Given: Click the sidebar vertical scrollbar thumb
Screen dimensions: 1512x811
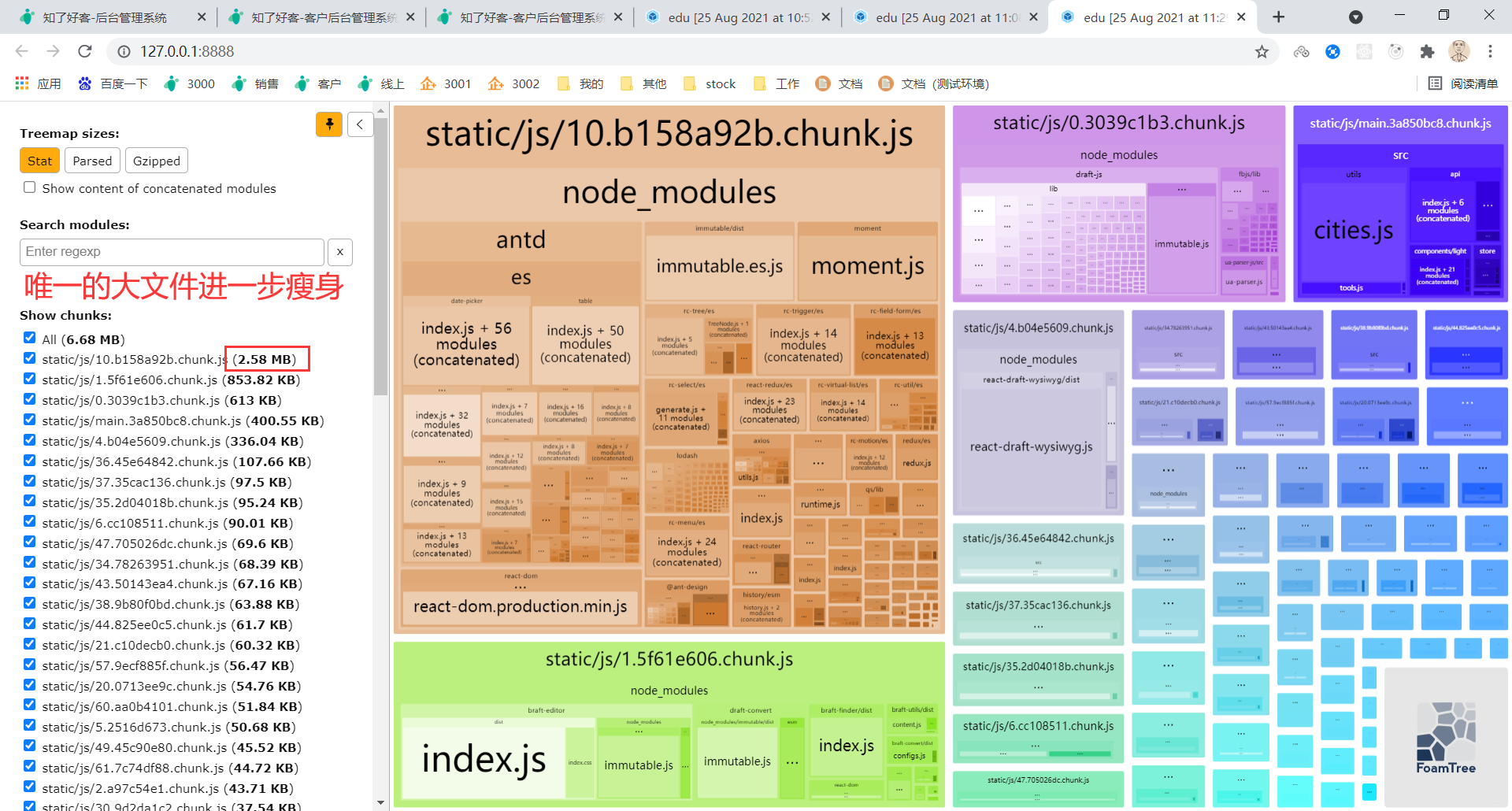Looking at the screenshot, I should point(380,256).
